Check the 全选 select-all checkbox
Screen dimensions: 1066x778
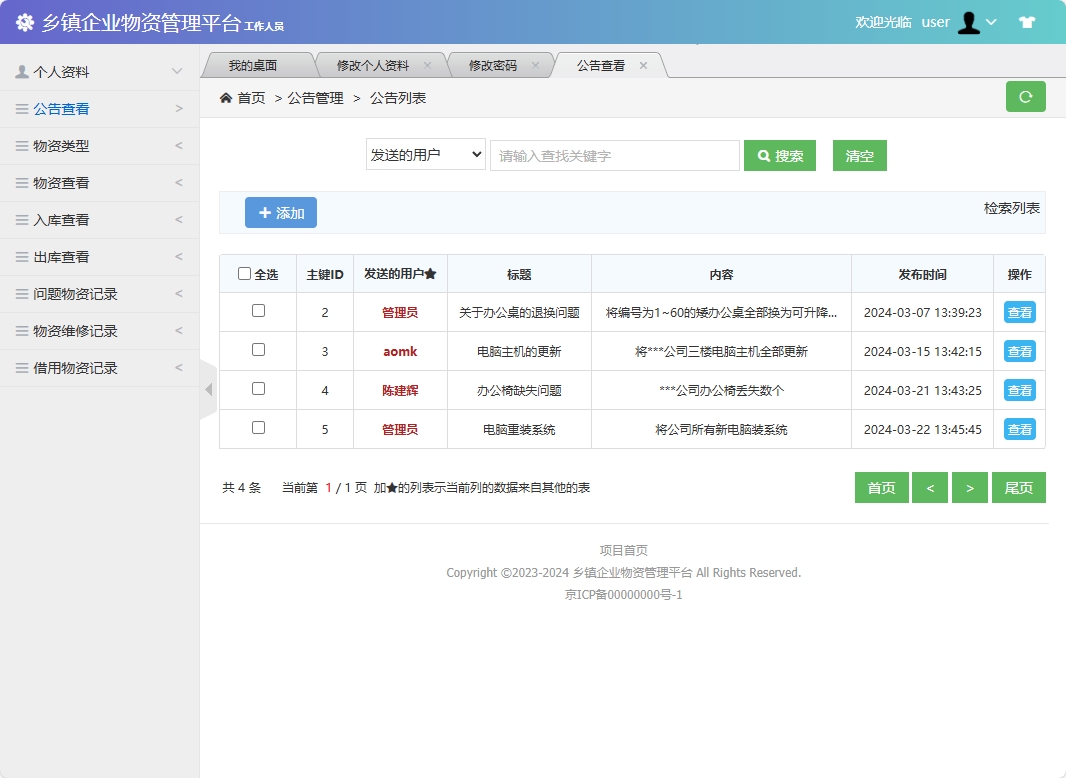point(246,273)
